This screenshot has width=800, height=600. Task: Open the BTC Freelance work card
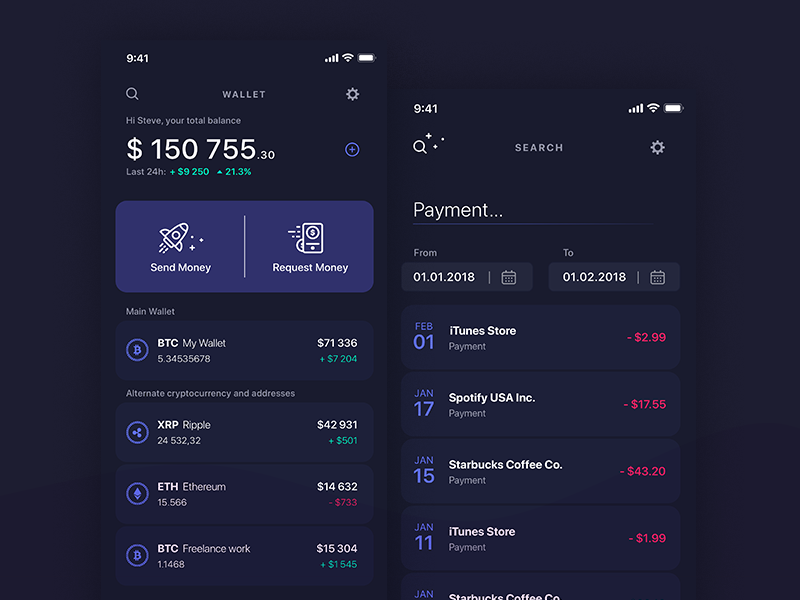[244, 556]
